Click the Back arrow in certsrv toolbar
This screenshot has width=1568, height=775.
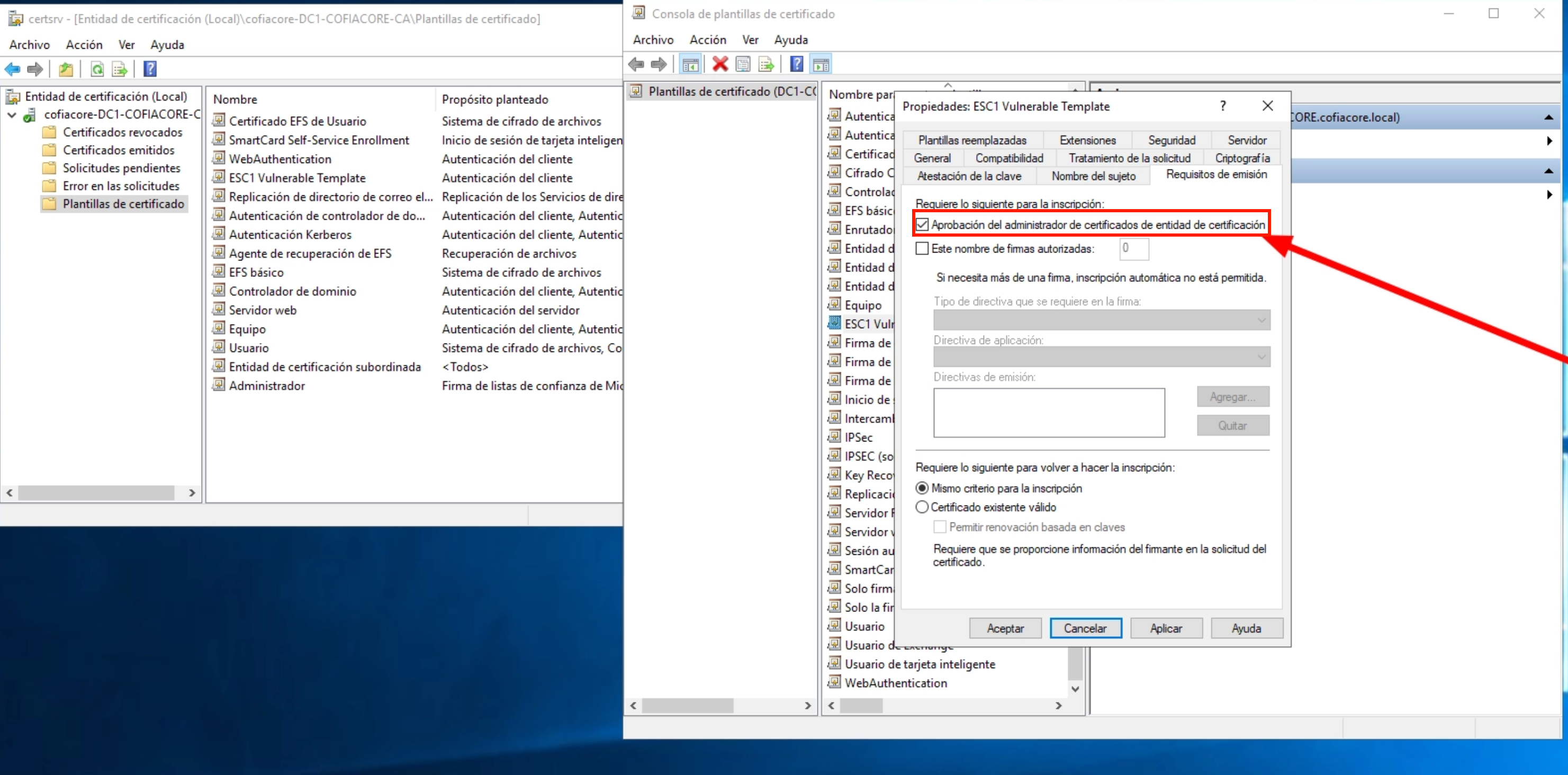12,69
